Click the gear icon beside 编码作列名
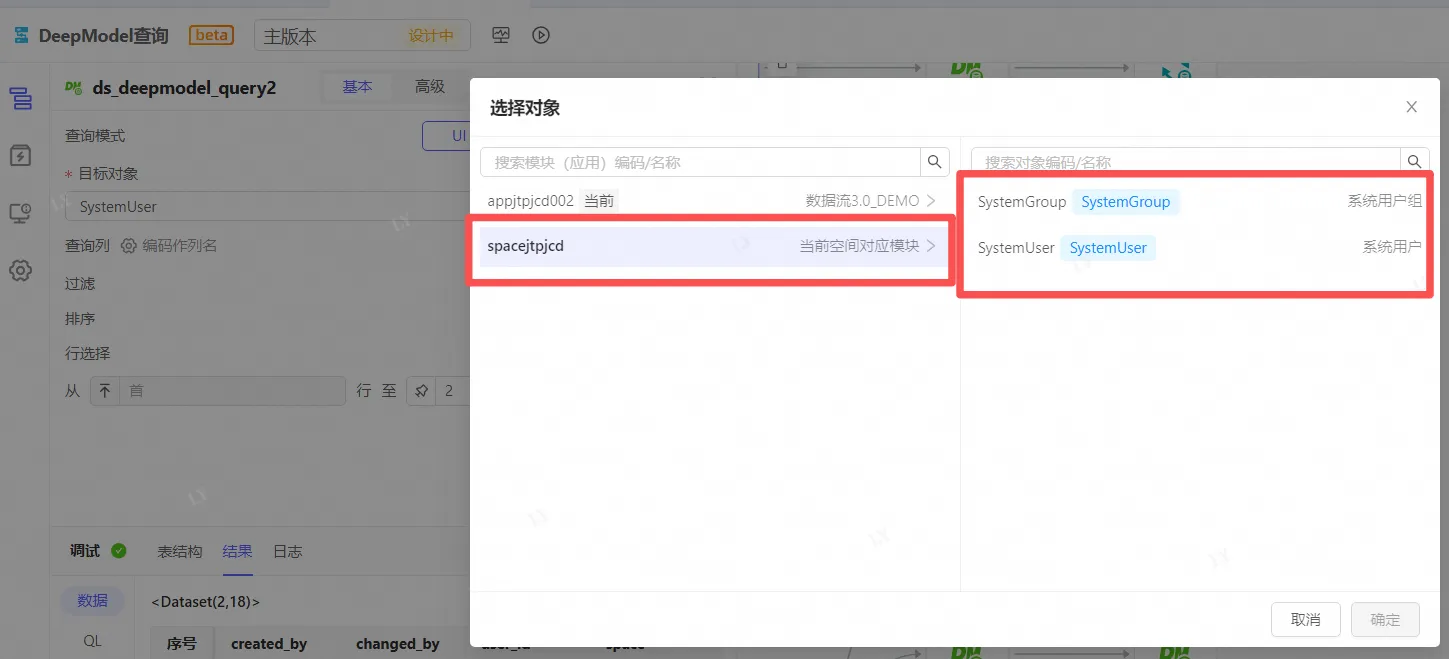This screenshot has height=659, width=1449. point(129,246)
